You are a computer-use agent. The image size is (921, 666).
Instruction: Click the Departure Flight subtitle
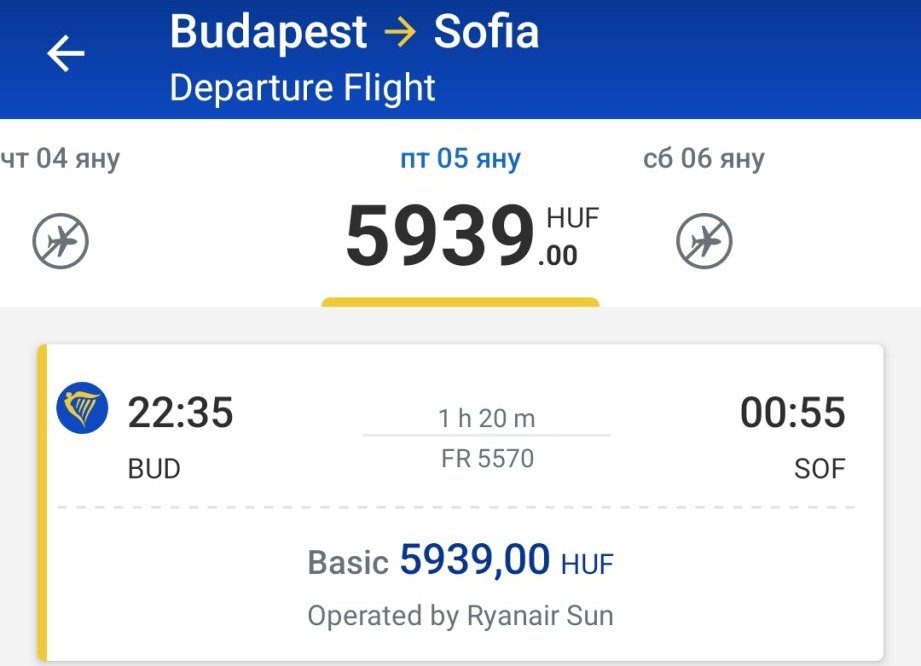[302, 88]
